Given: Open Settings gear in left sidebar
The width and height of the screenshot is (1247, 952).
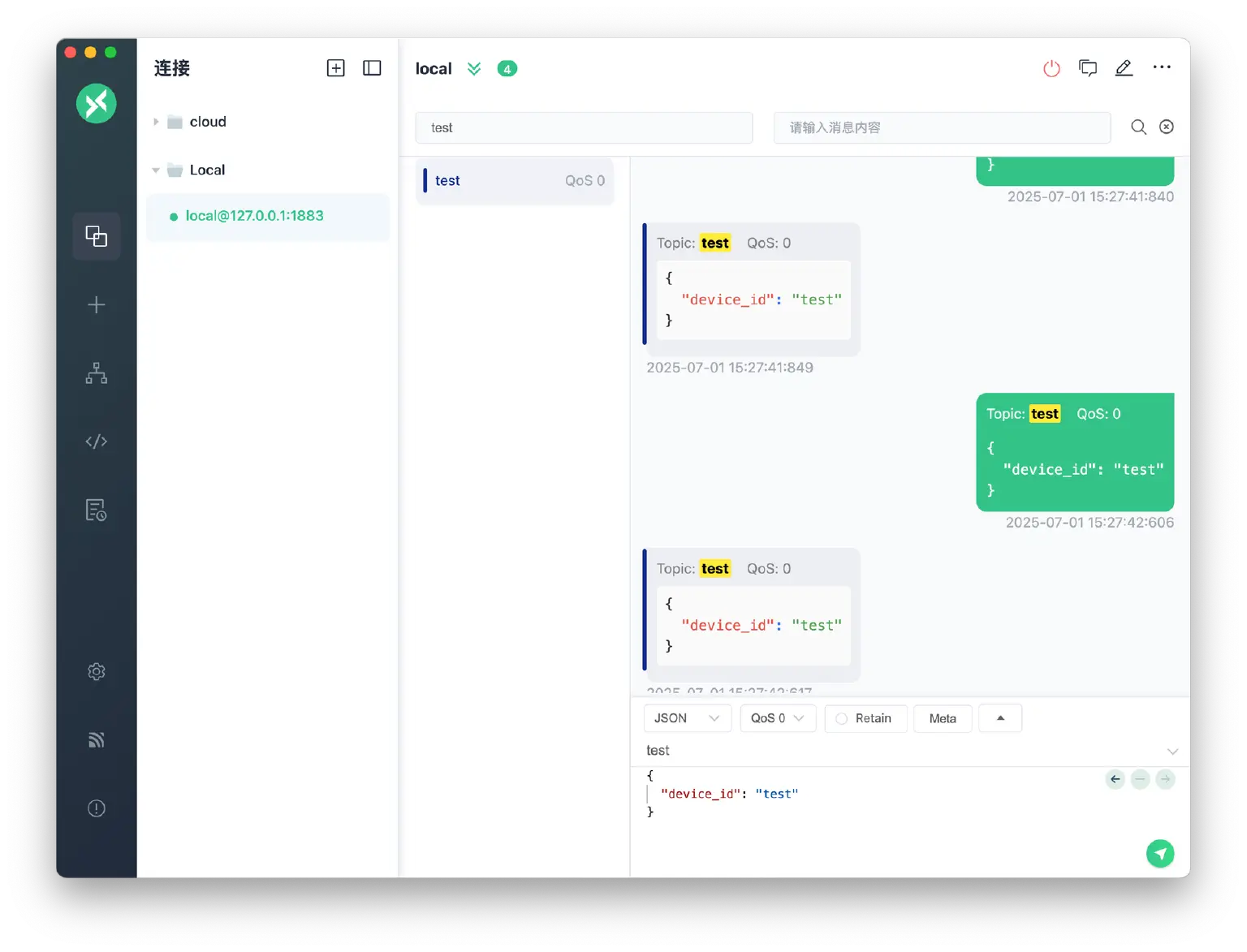Looking at the screenshot, I should 97,671.
